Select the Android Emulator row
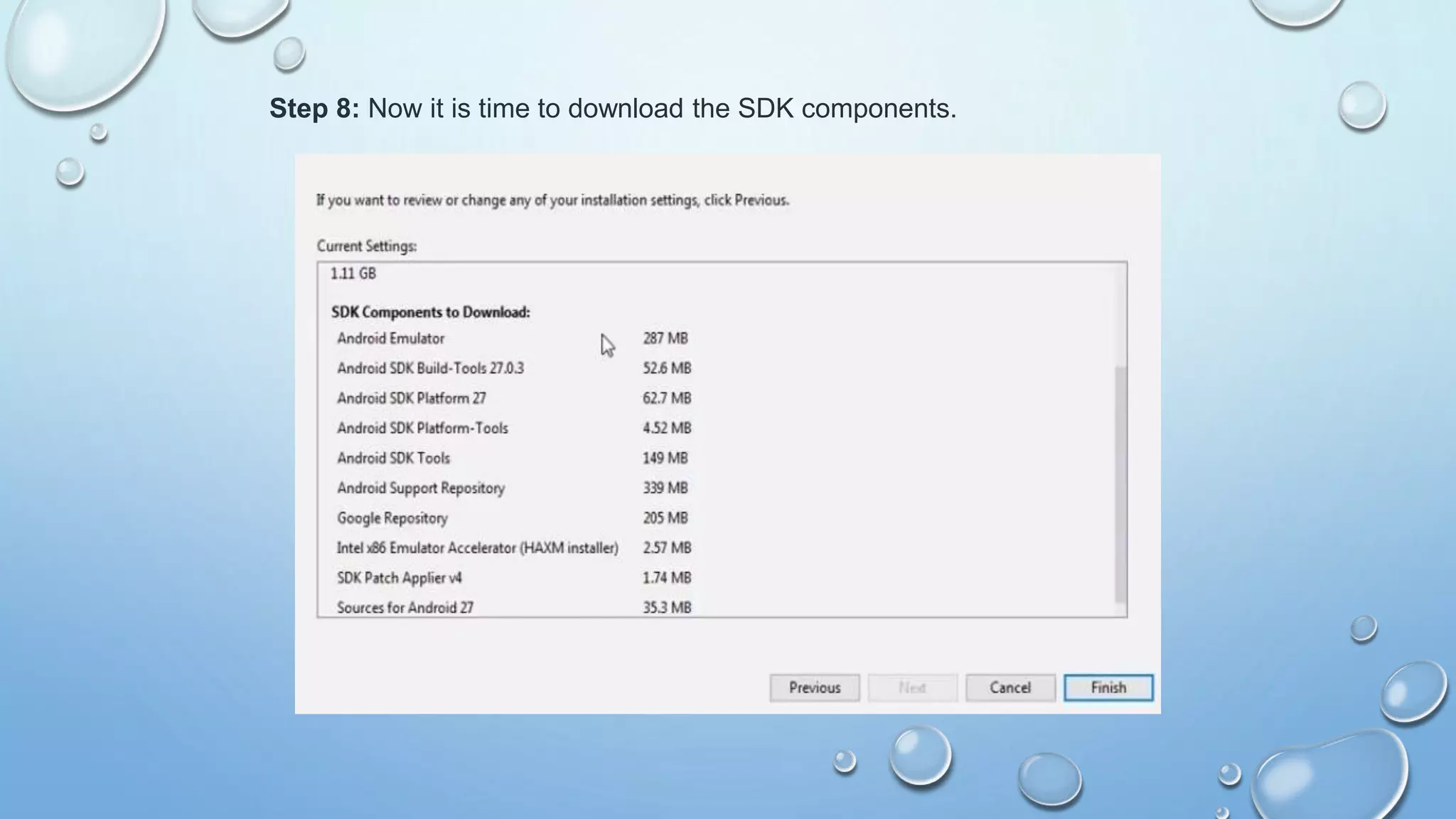 (x=512, y=338)
